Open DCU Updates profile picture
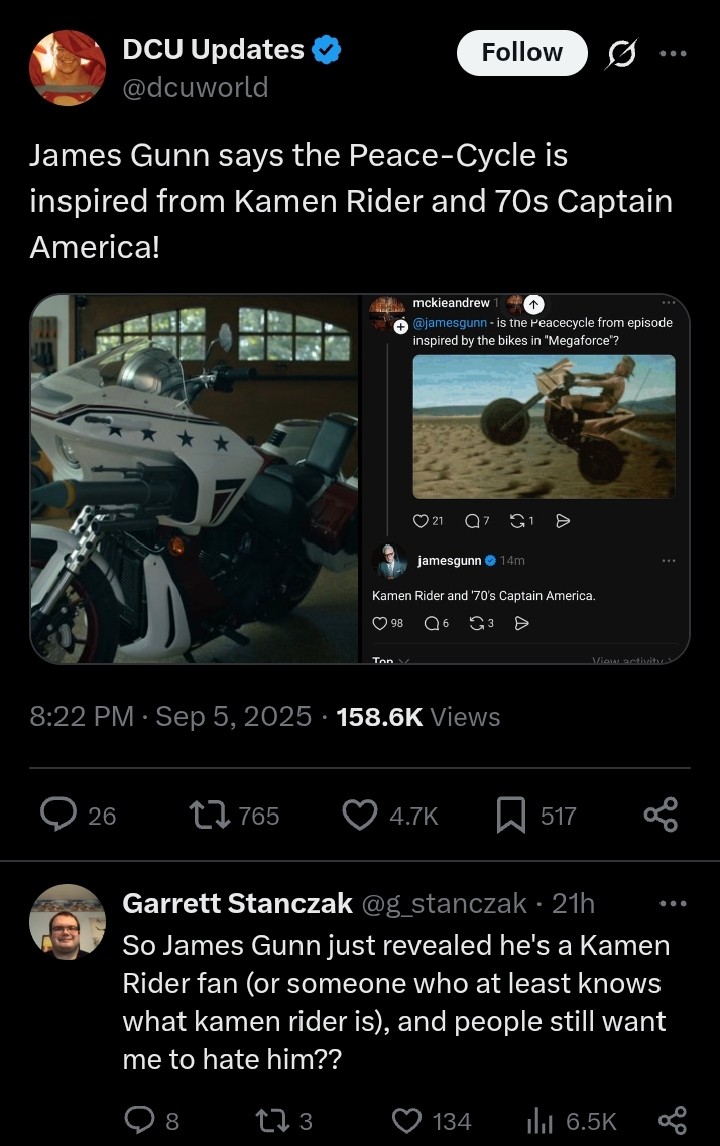The image size is (720, 1146). (x=68, y=68)
